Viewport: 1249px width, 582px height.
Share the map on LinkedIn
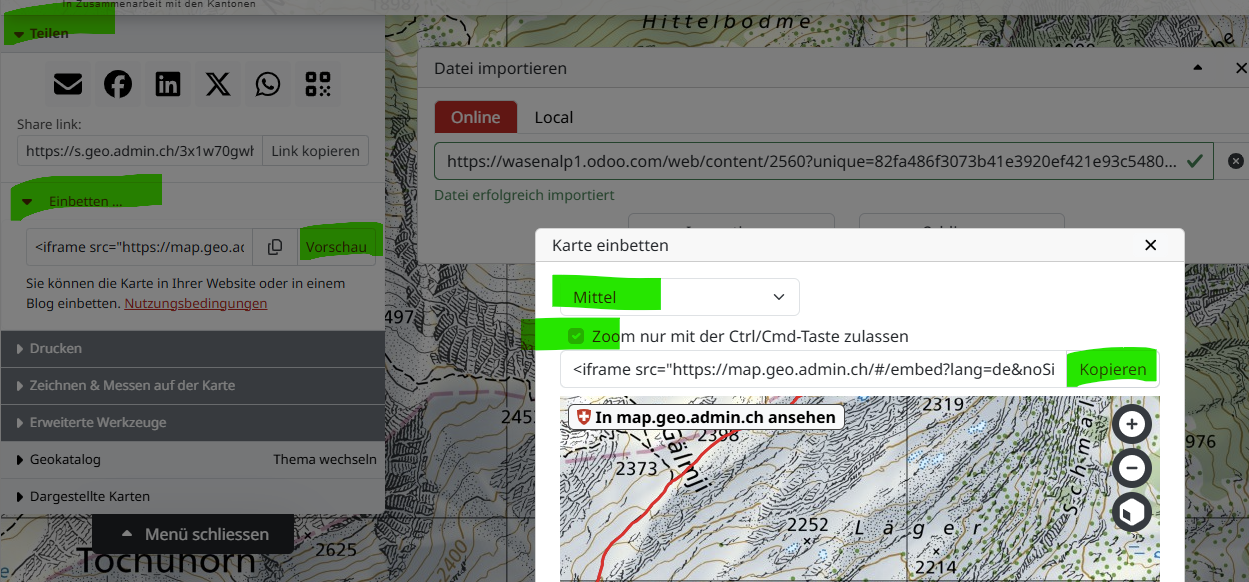coord(168,84)
